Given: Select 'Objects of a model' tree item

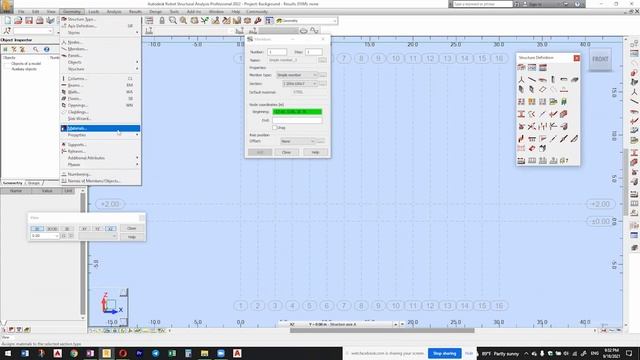Looking at the screenshot, I should pos(26,64).
